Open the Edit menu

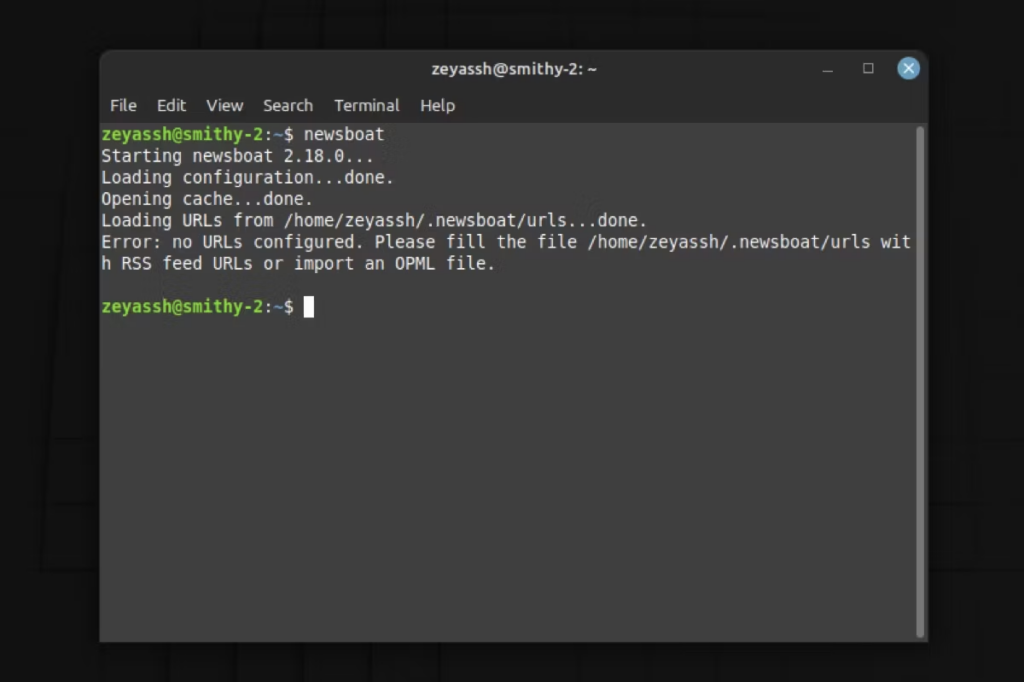coord(171,105)
